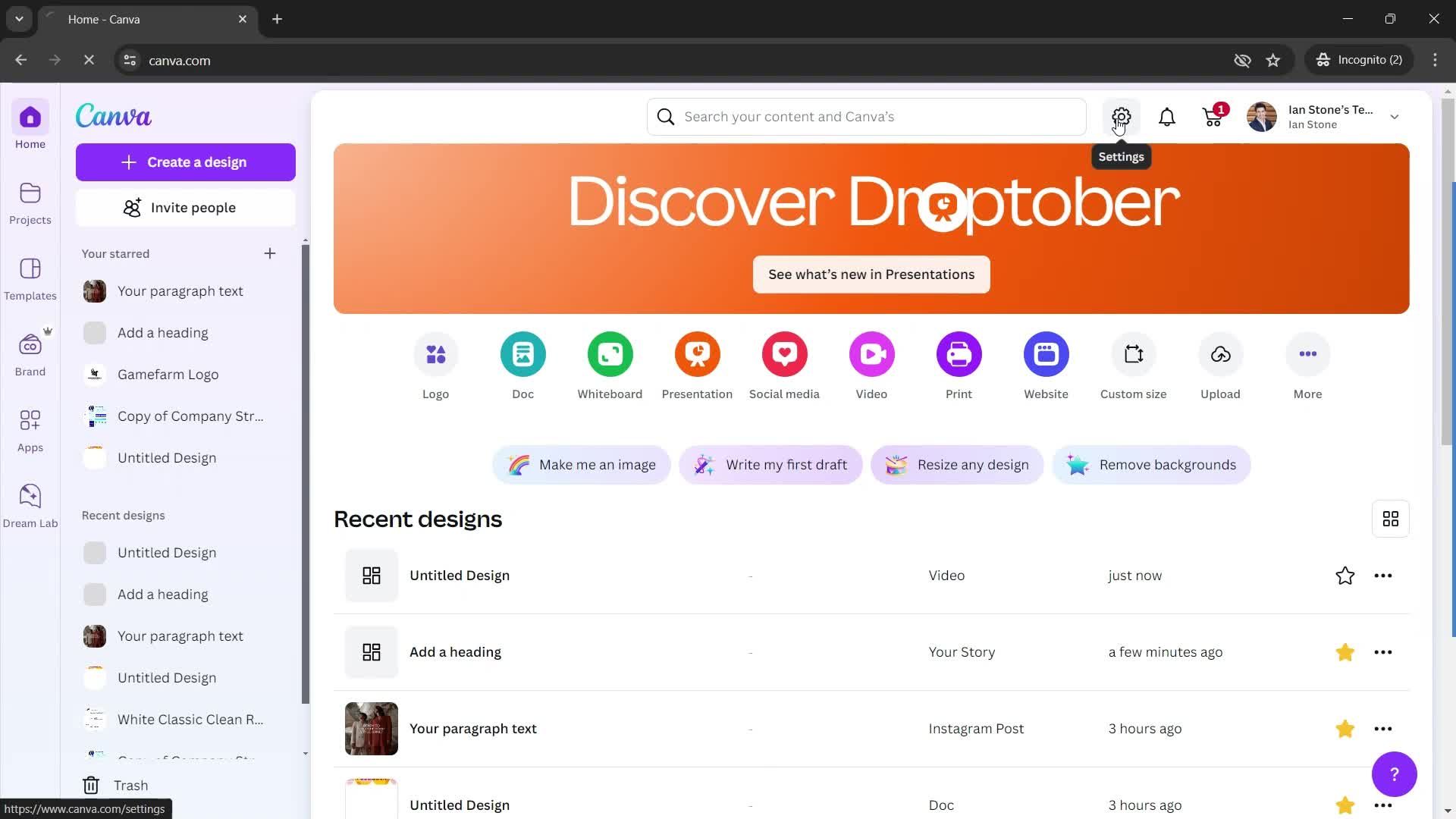The height and width of the screenshot is (819, 1456).
Task: Unstar the Untitled Design Doc row
Action: (1345, 805)
